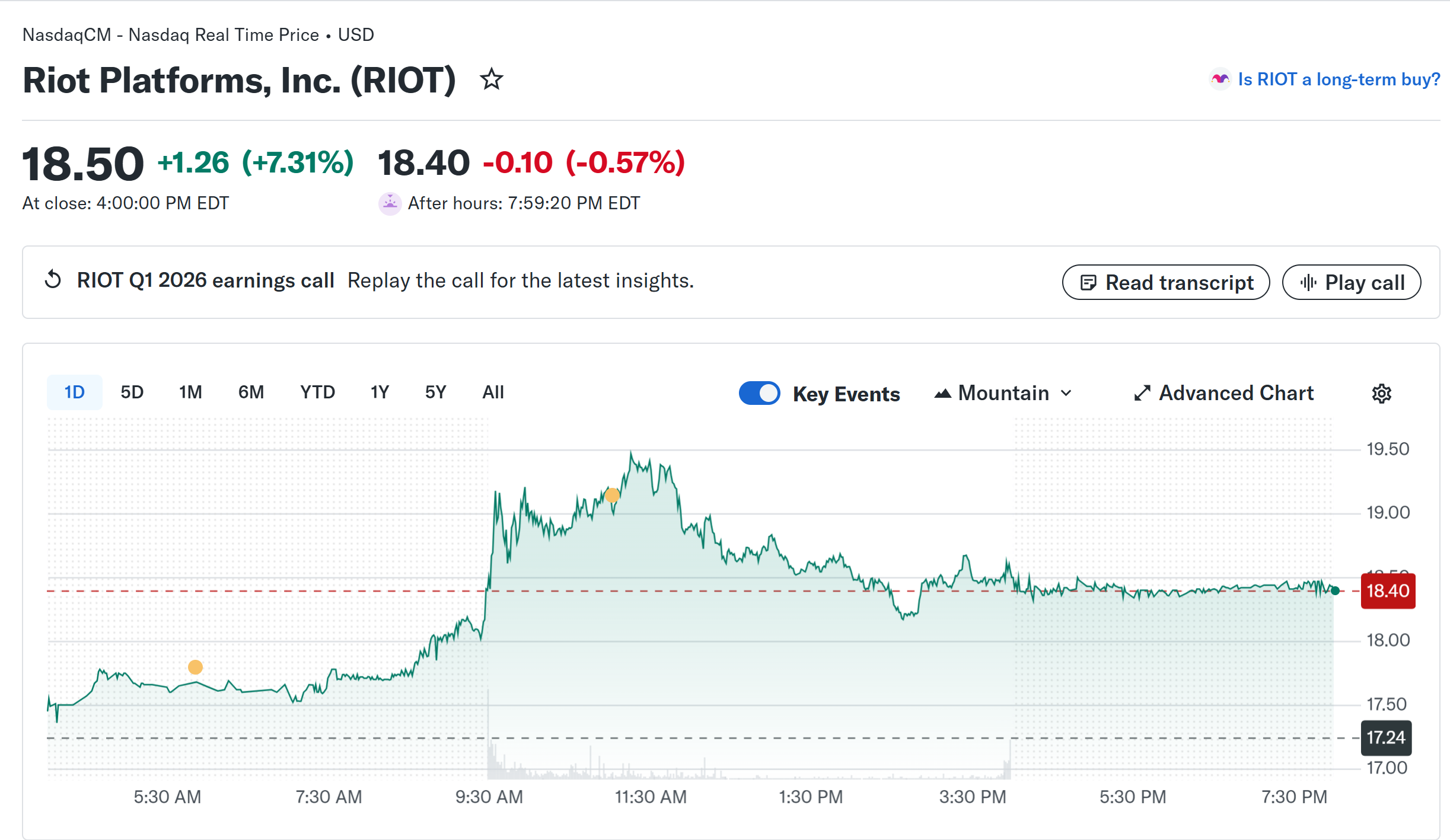The height and width of the screenshot is (840, 1450).
Task: Click the Advanced Chart expand arrows icon
Action: (1142, 393)
